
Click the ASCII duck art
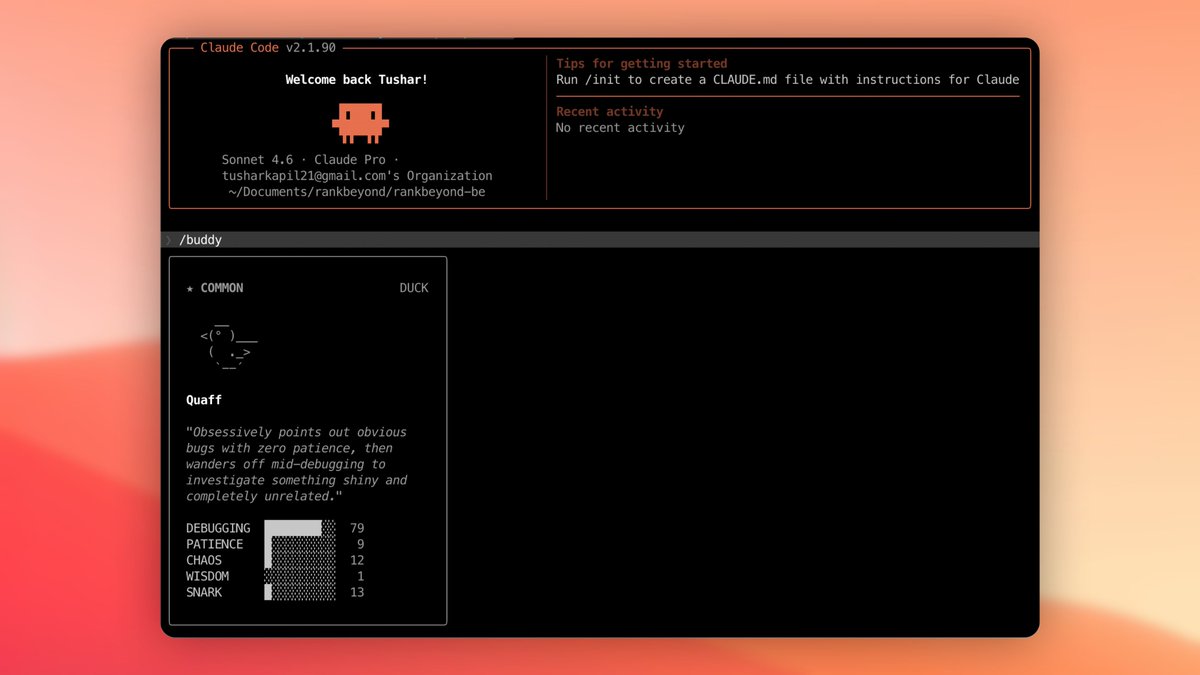229,344
